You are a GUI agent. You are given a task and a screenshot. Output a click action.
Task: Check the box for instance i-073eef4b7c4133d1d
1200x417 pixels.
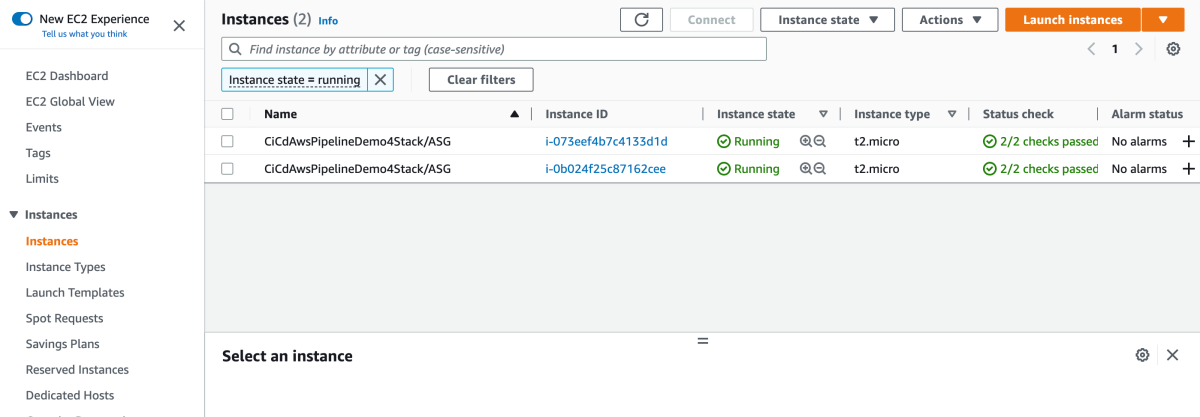[227, 142]
